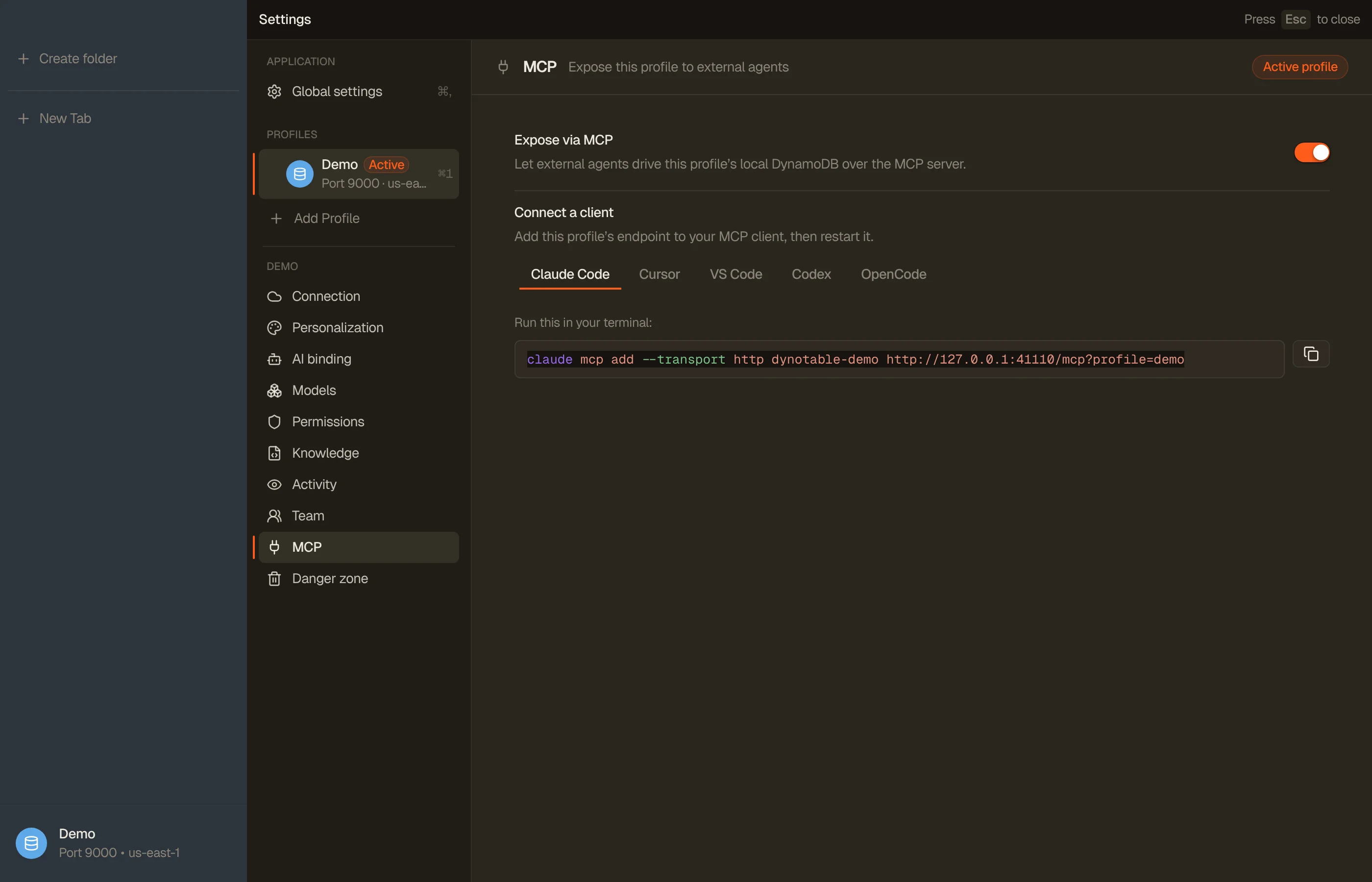Click the plus icon next to New Tab
The width and height of the screenshot is (1372, 882).
[24, 119]
